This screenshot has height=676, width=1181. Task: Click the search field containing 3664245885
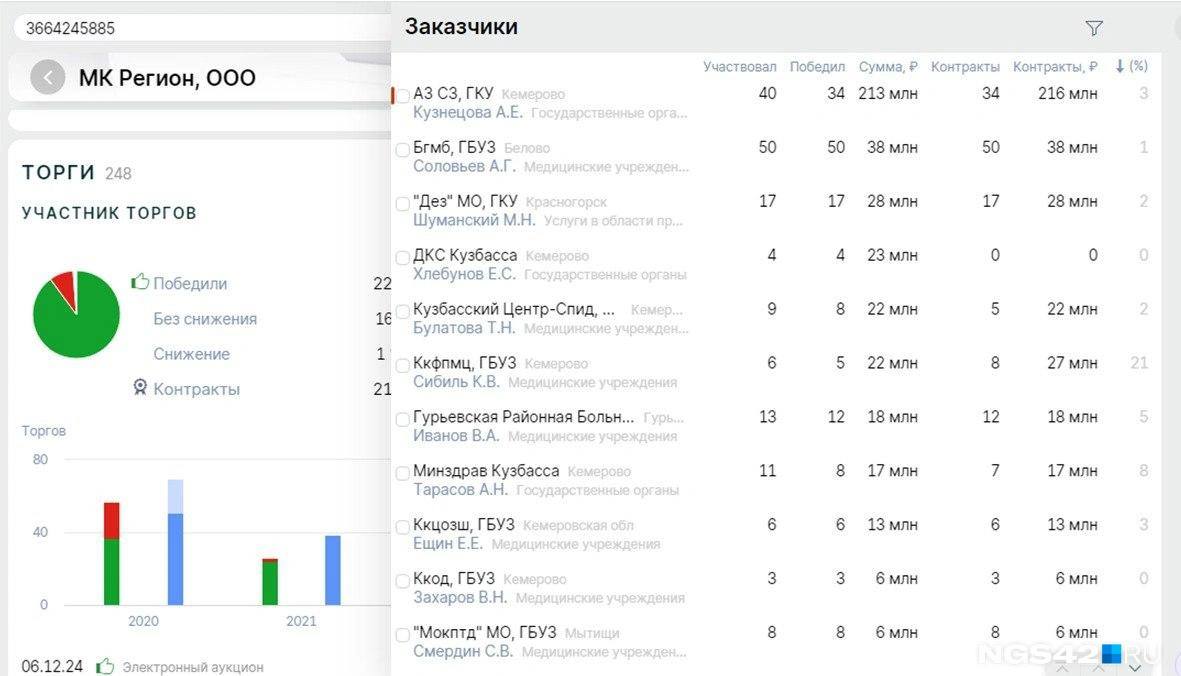[x=200, y=28]
